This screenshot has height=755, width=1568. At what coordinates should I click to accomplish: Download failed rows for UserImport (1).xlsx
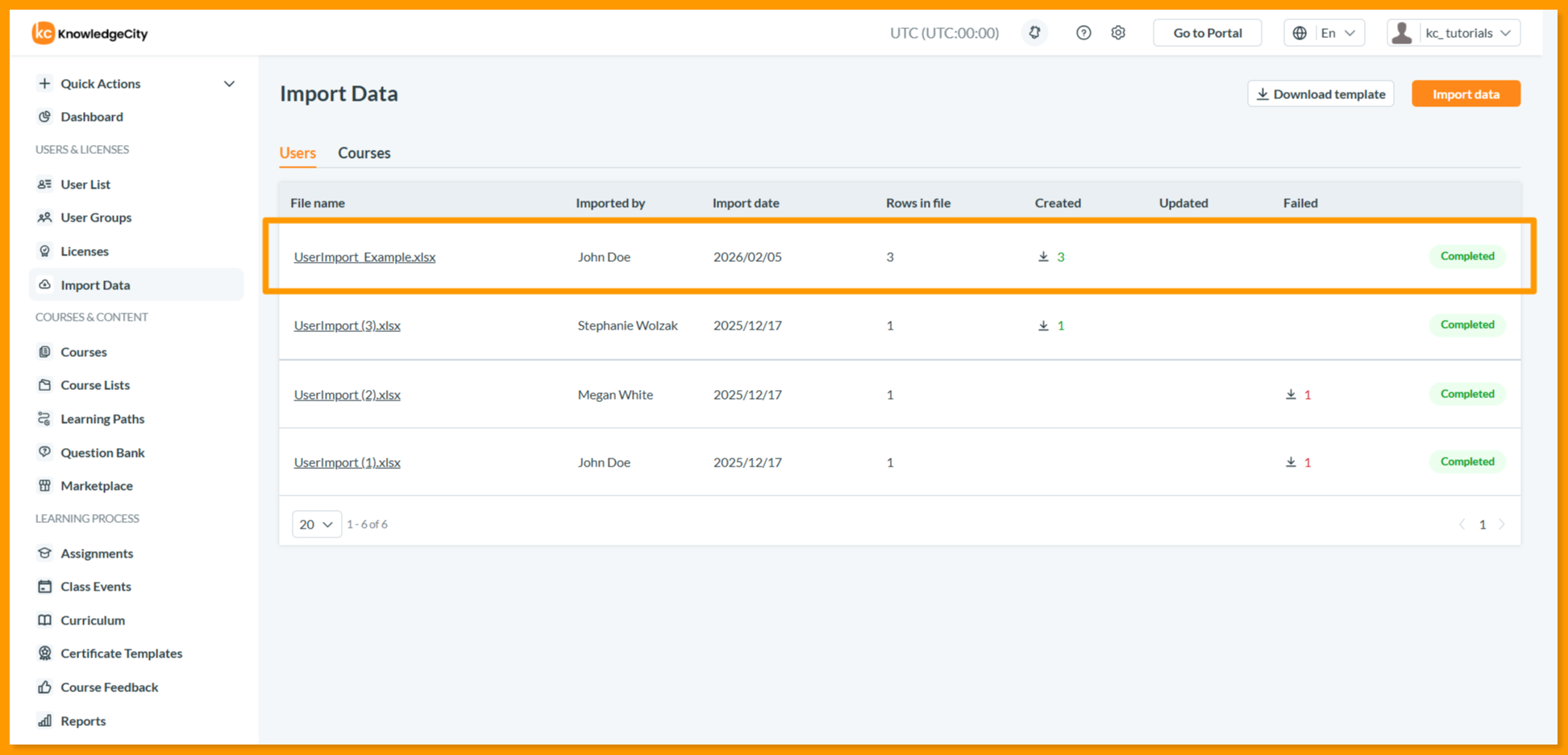(x=1291, y=463)
